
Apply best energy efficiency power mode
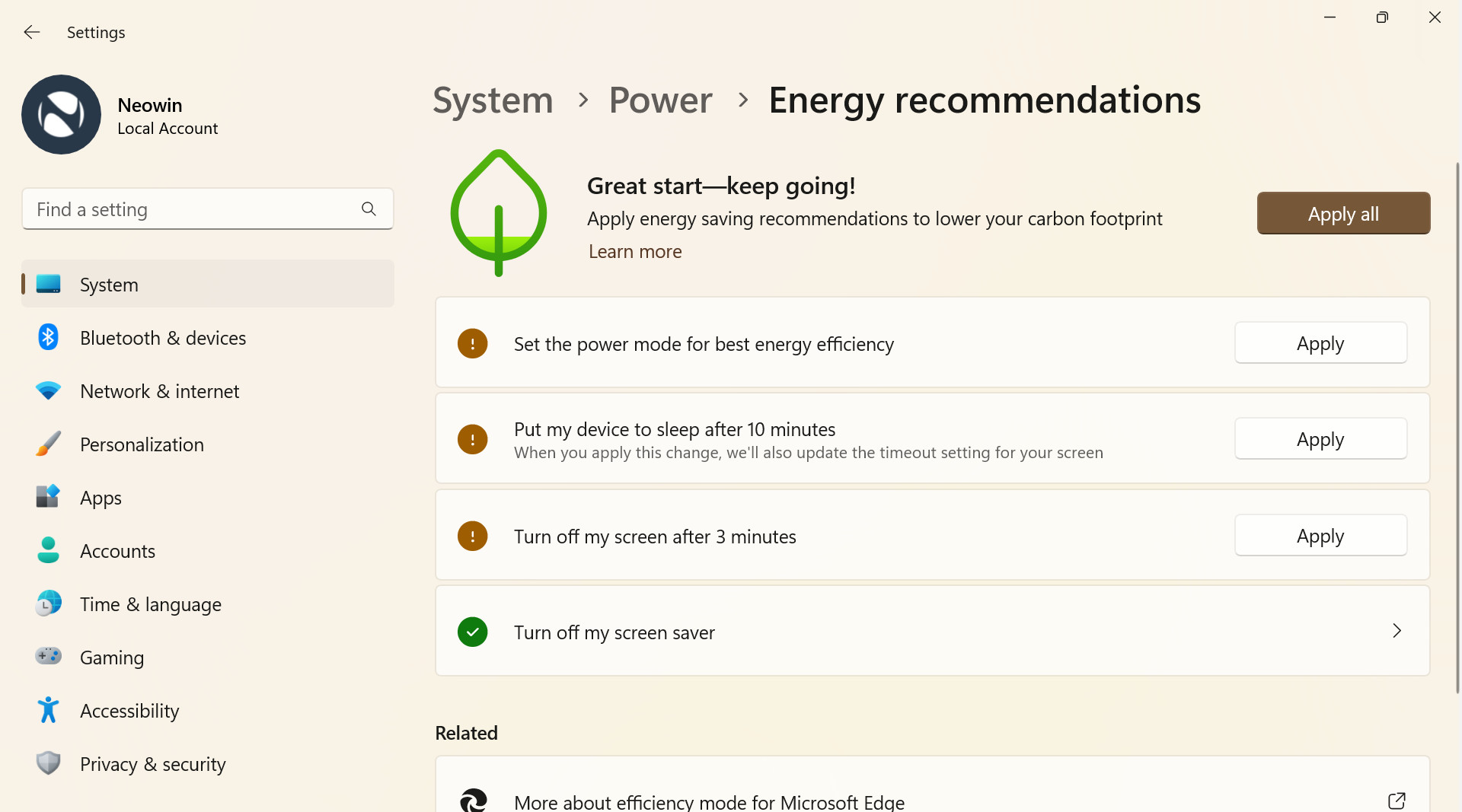click(1320, 343)
